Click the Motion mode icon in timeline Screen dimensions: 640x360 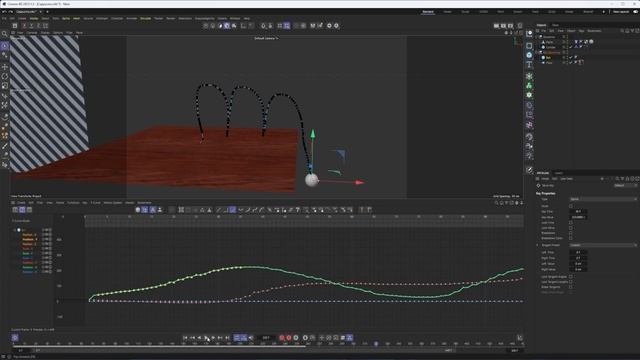click(29, 210)
